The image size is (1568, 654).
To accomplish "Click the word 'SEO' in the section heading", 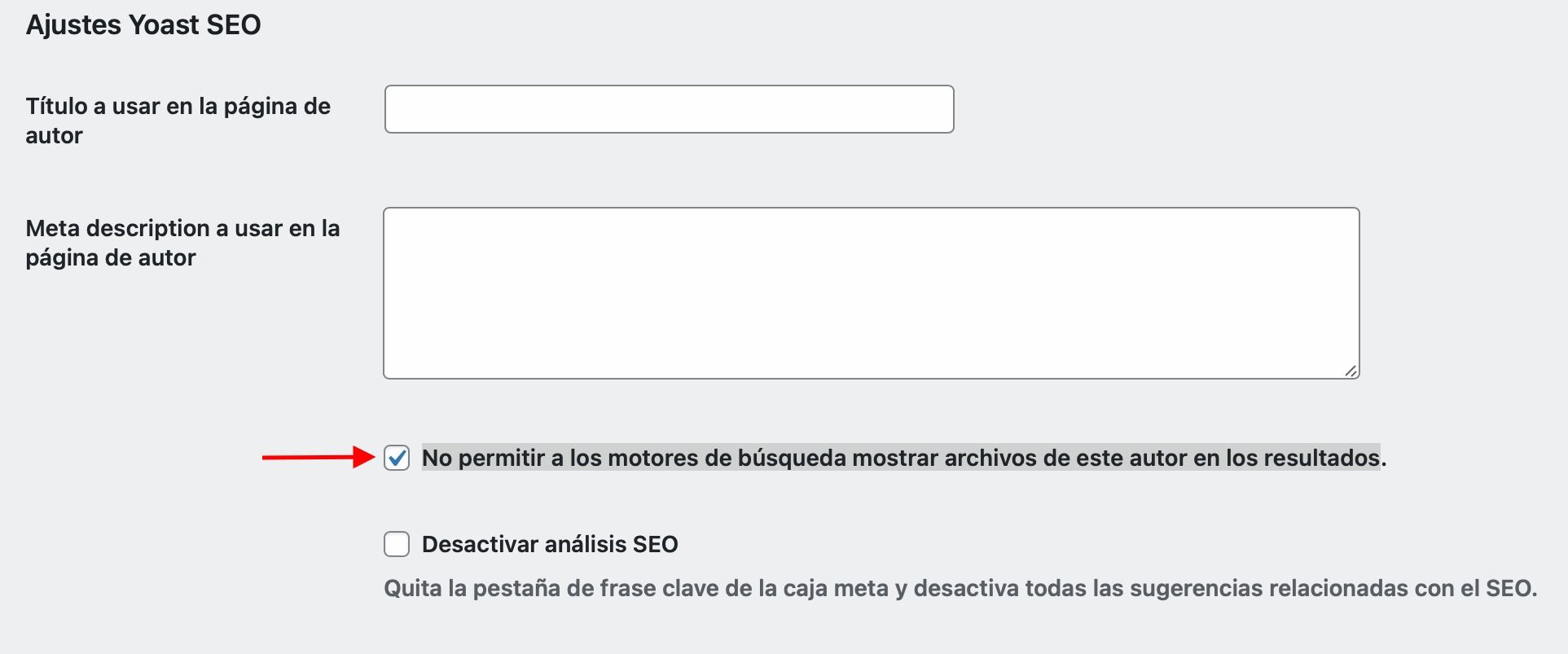I will point(234,24).
